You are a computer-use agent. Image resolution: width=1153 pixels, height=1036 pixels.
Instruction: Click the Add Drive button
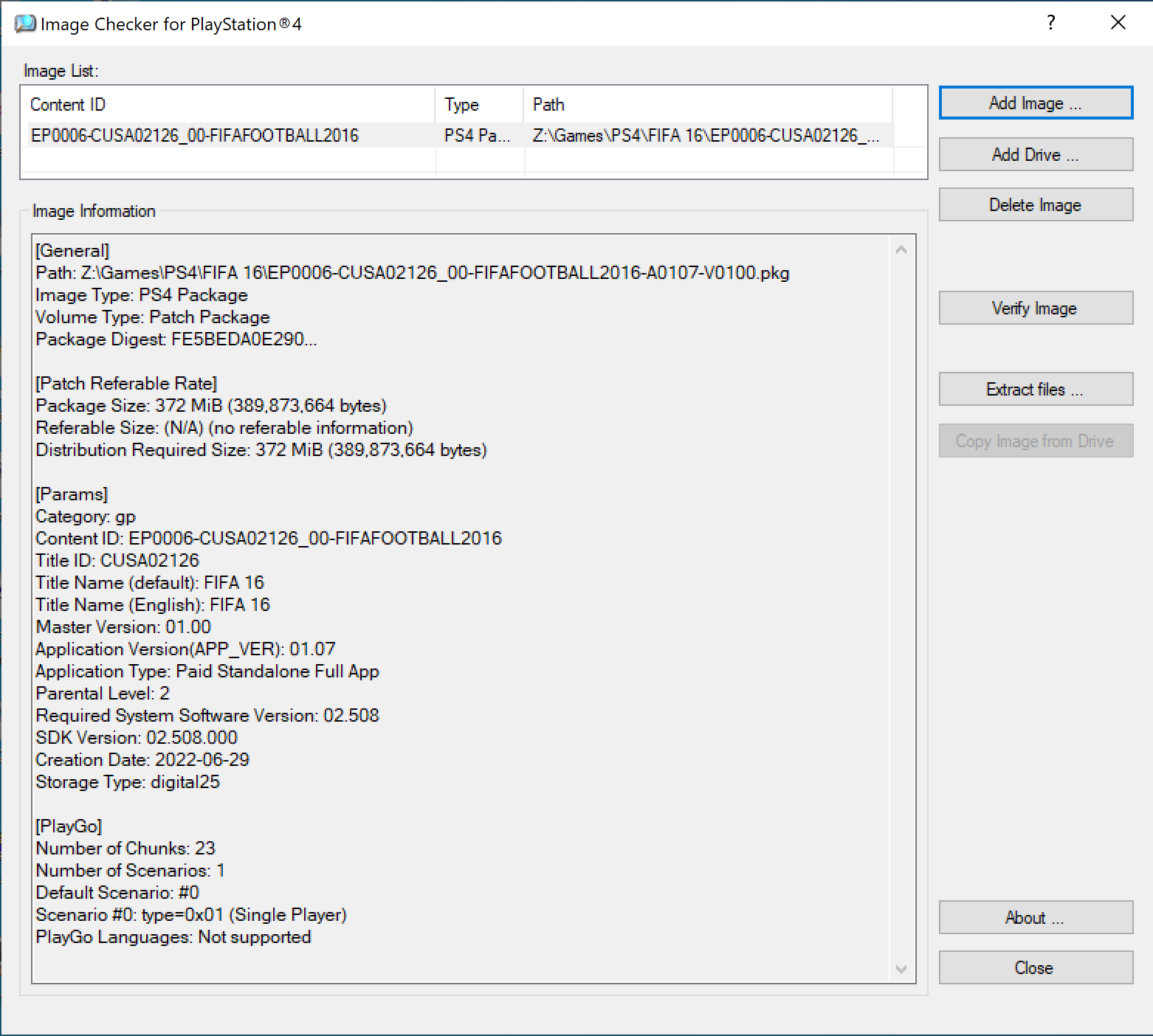tap(1036, 154)
